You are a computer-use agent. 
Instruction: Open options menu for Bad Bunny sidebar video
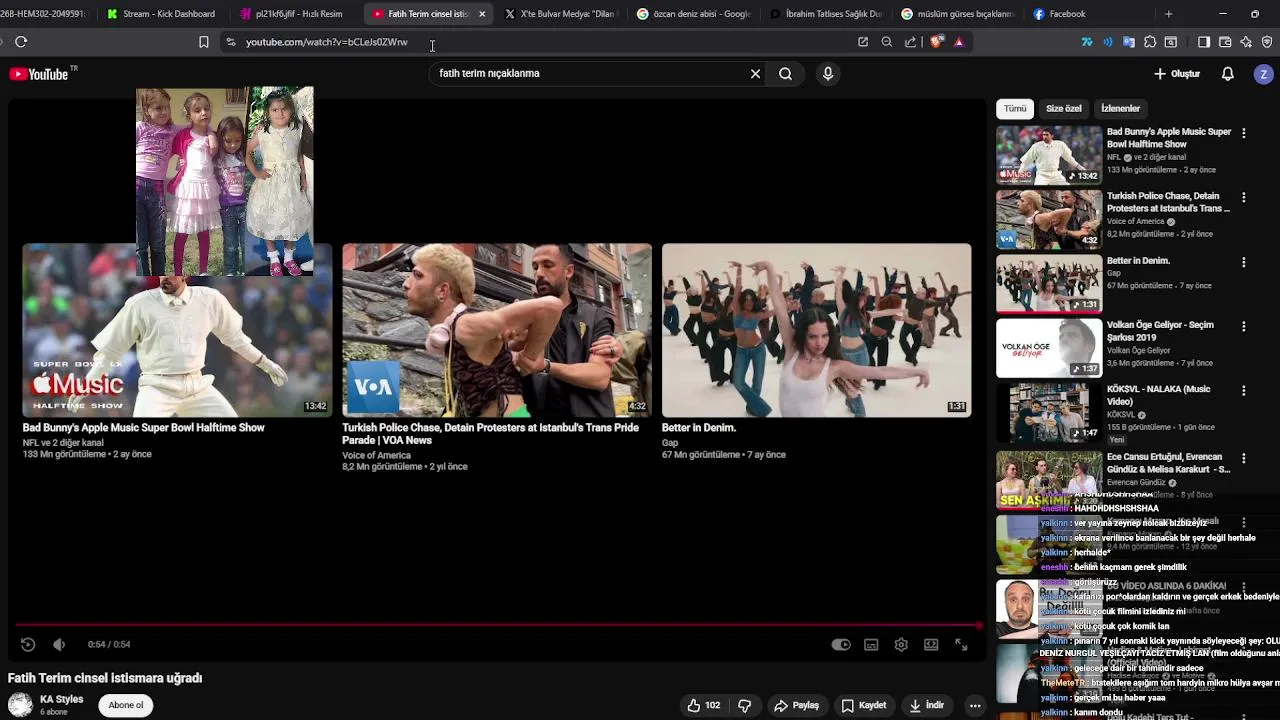tap(1244, 133)
